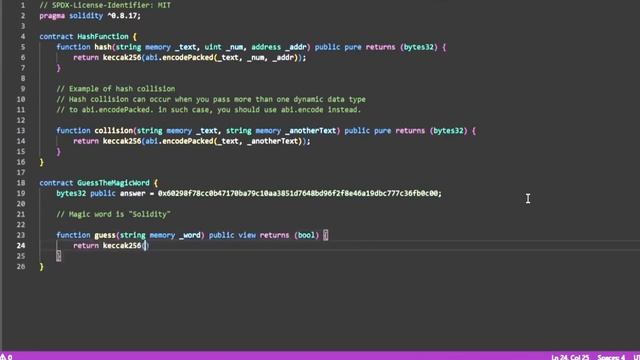
Task: Click the hash function name on line 5
Action: point(103,47)
